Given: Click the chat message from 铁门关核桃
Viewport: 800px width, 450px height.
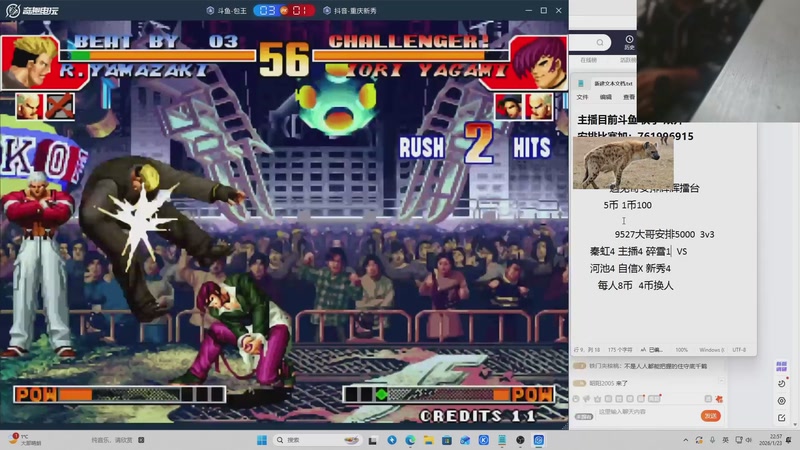Looking at the screenshot, I should 641,366.
